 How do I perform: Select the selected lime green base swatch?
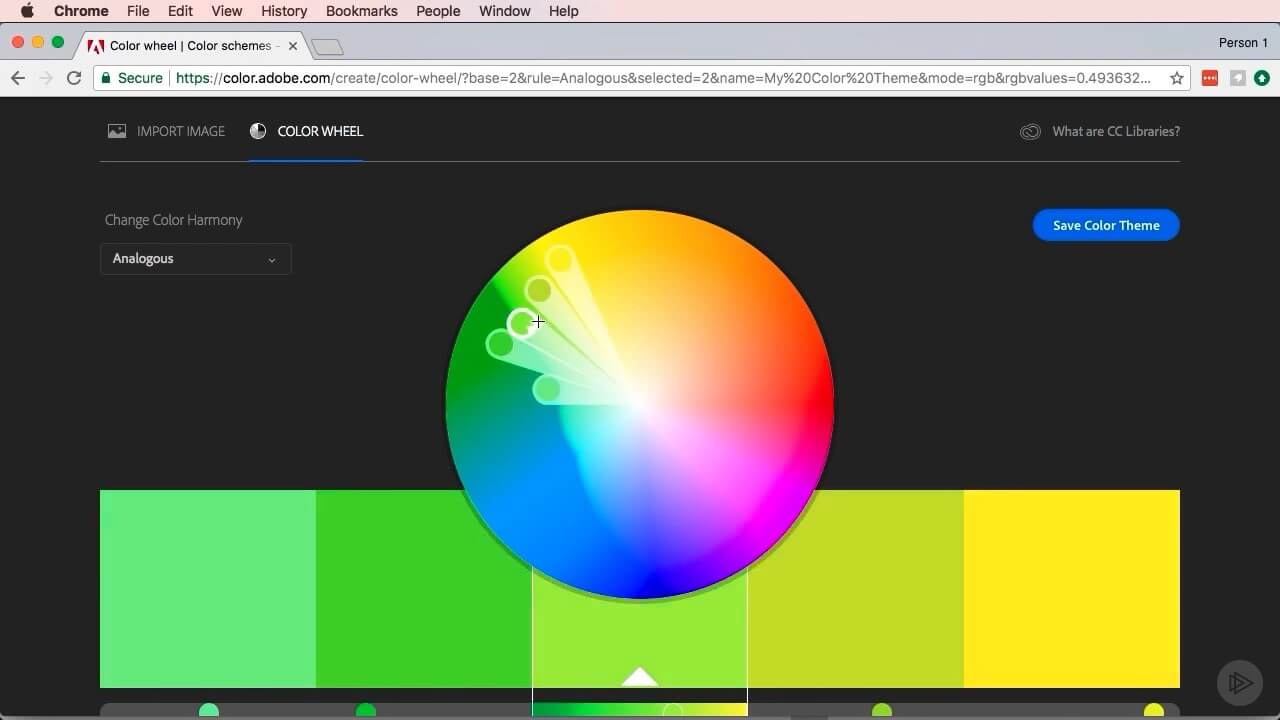click(x=640, y=630)
